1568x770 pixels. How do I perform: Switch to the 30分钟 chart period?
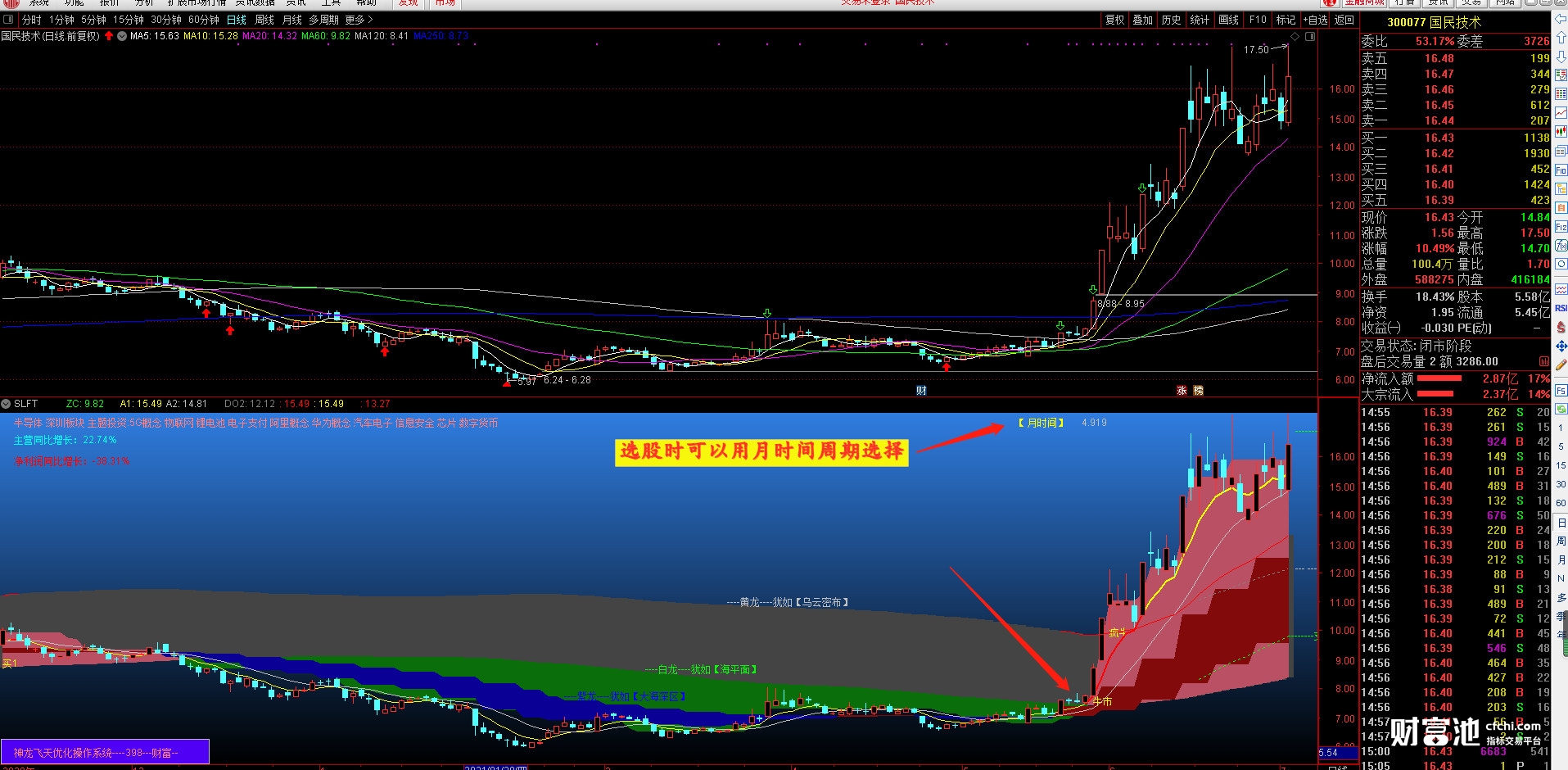click(166, 20)
